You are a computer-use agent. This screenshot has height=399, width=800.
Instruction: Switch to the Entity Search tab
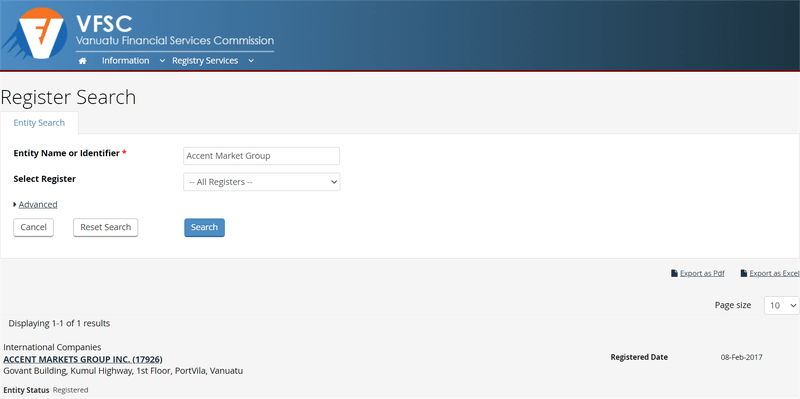click(39, 123)
